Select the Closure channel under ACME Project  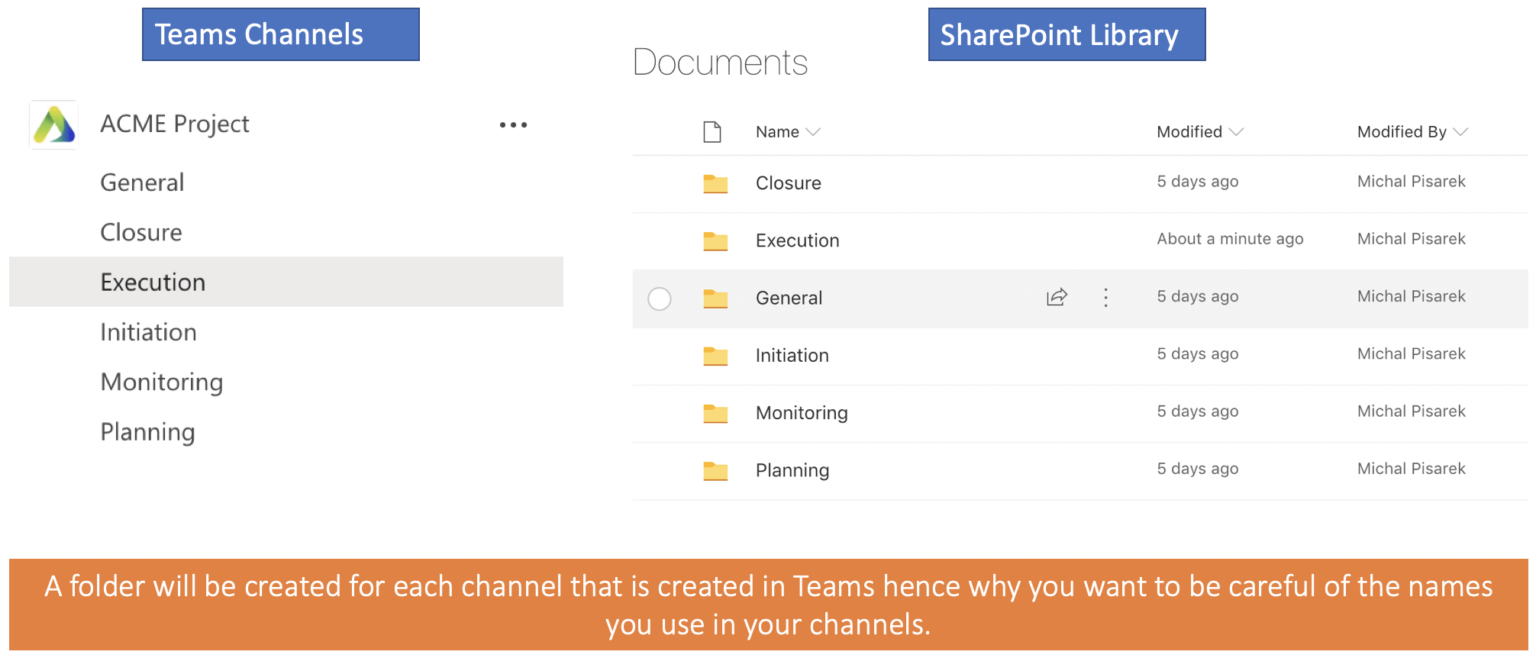pos(141,232)
